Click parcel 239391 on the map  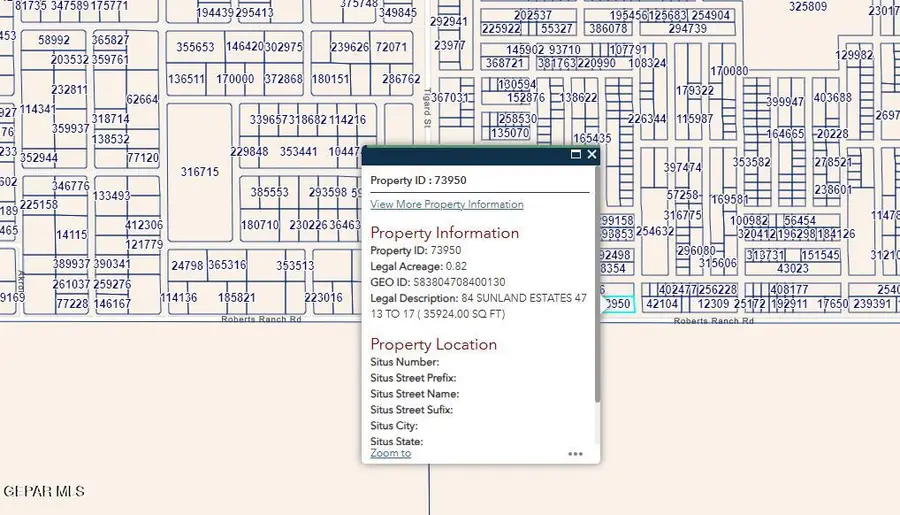(873, 304)
